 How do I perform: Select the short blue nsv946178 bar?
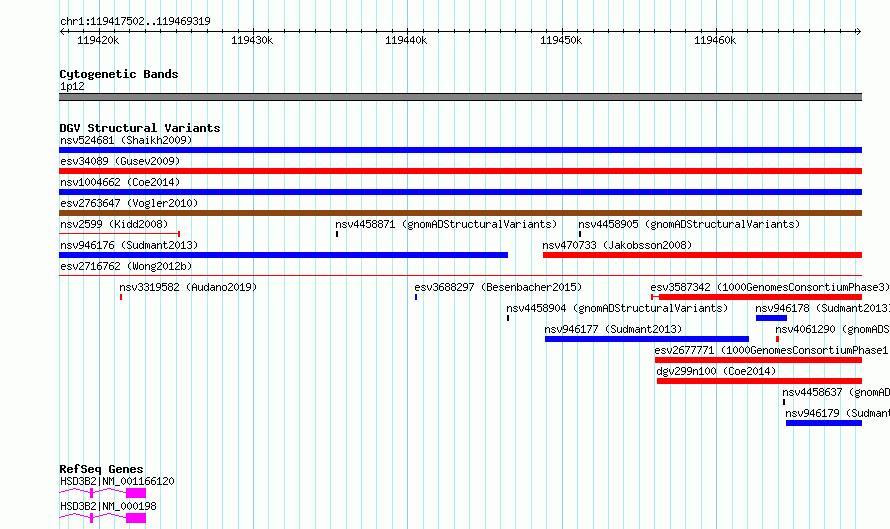coord(771,318)
